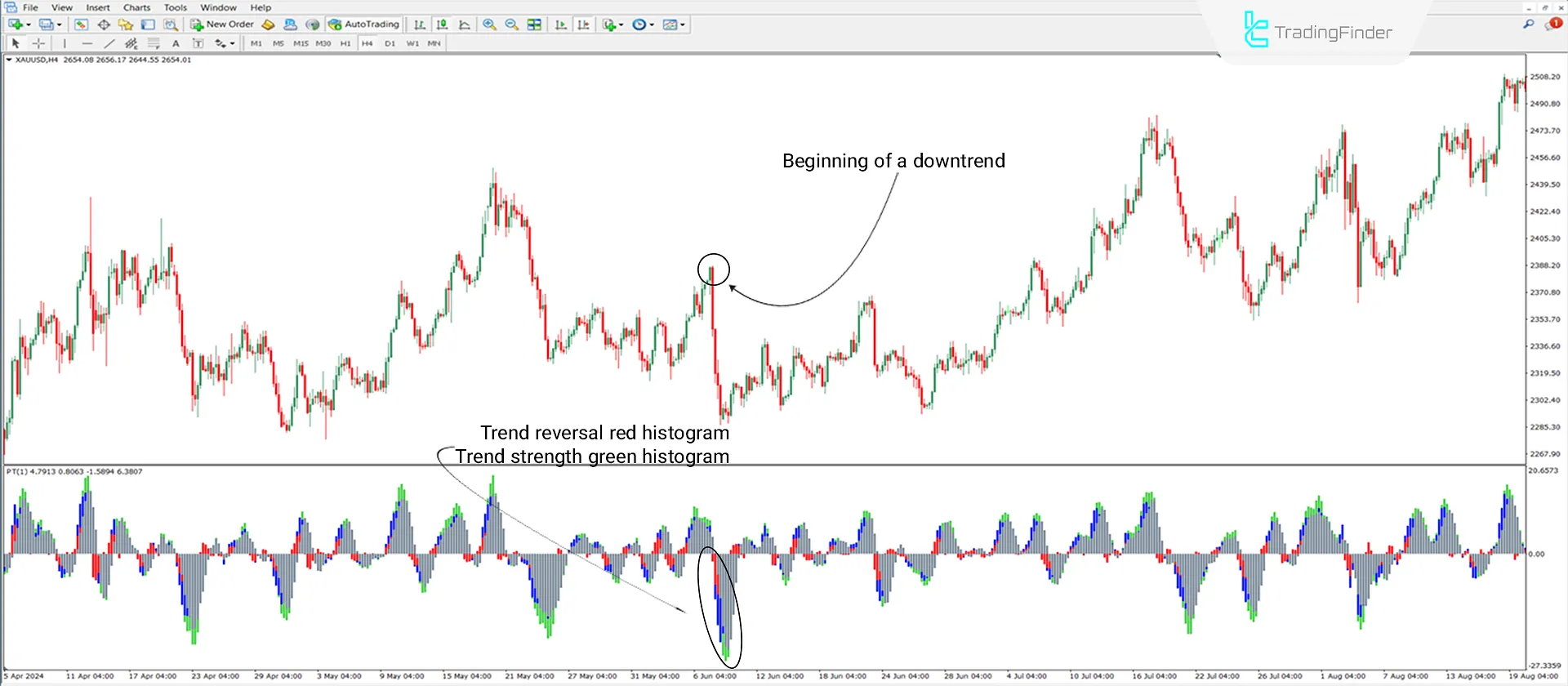The height and width of the screenshot is (686, 1568).
Task: Select the arrow cursor tool
Action: coord(16,43)
